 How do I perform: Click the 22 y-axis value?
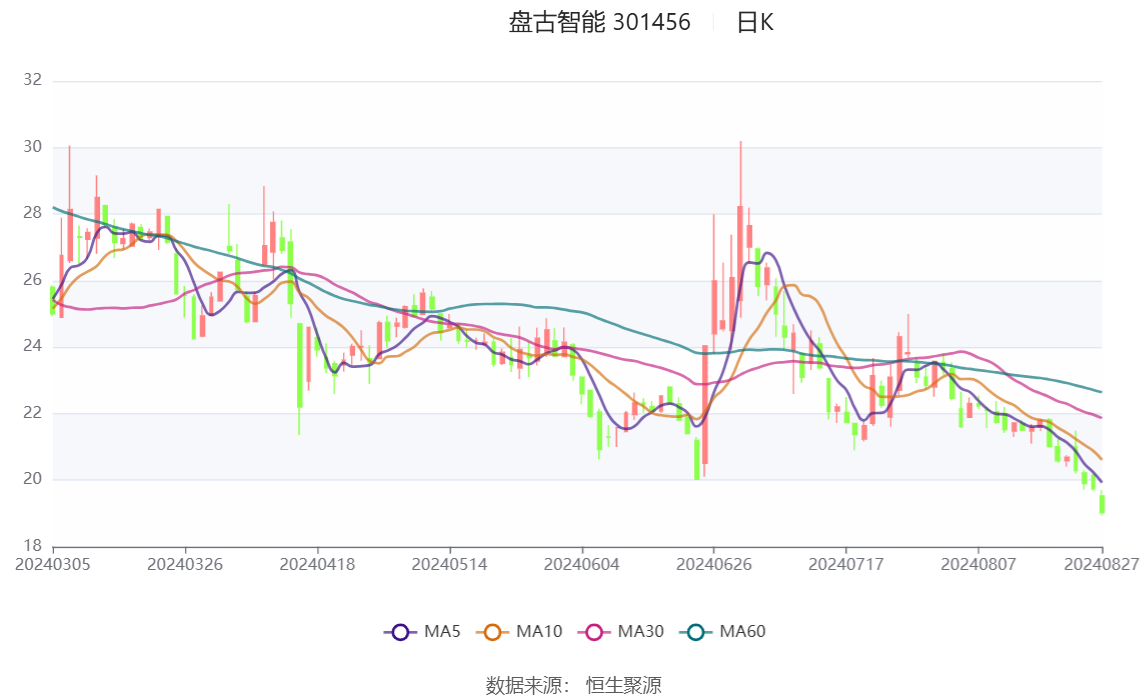pyautogui.click(x=32, y=413)
